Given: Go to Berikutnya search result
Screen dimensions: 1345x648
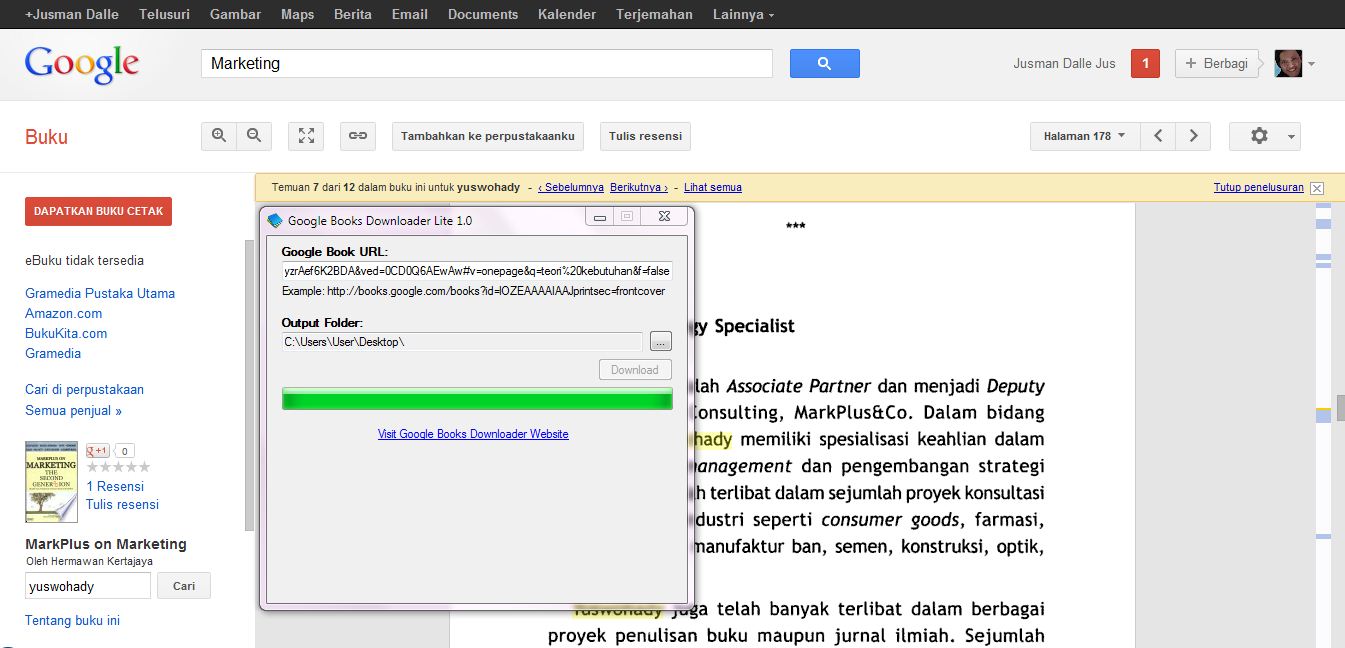Looking at the screenshot, I should [639, 187].
